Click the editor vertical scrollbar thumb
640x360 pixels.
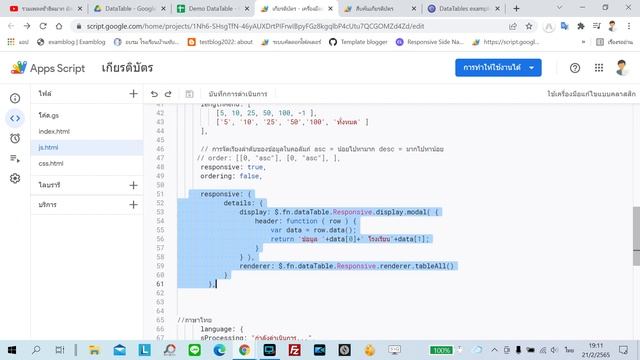636,236
